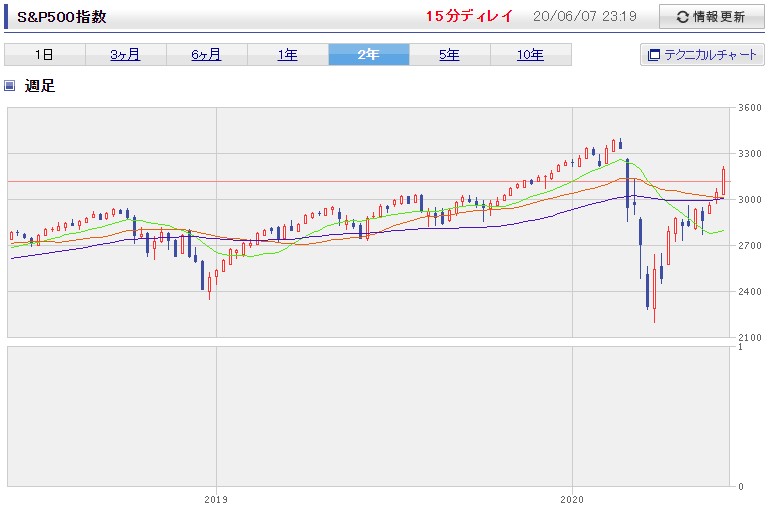Click the active 2年 tab
This screenshot has width=771, height=509.
[x=369, y=55]
